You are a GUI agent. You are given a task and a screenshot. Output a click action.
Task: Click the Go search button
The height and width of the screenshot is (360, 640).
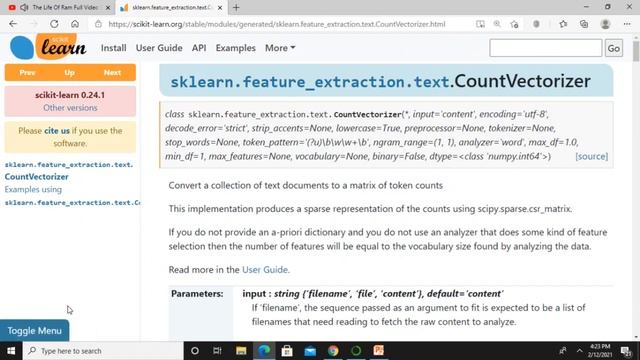point(613,48)
